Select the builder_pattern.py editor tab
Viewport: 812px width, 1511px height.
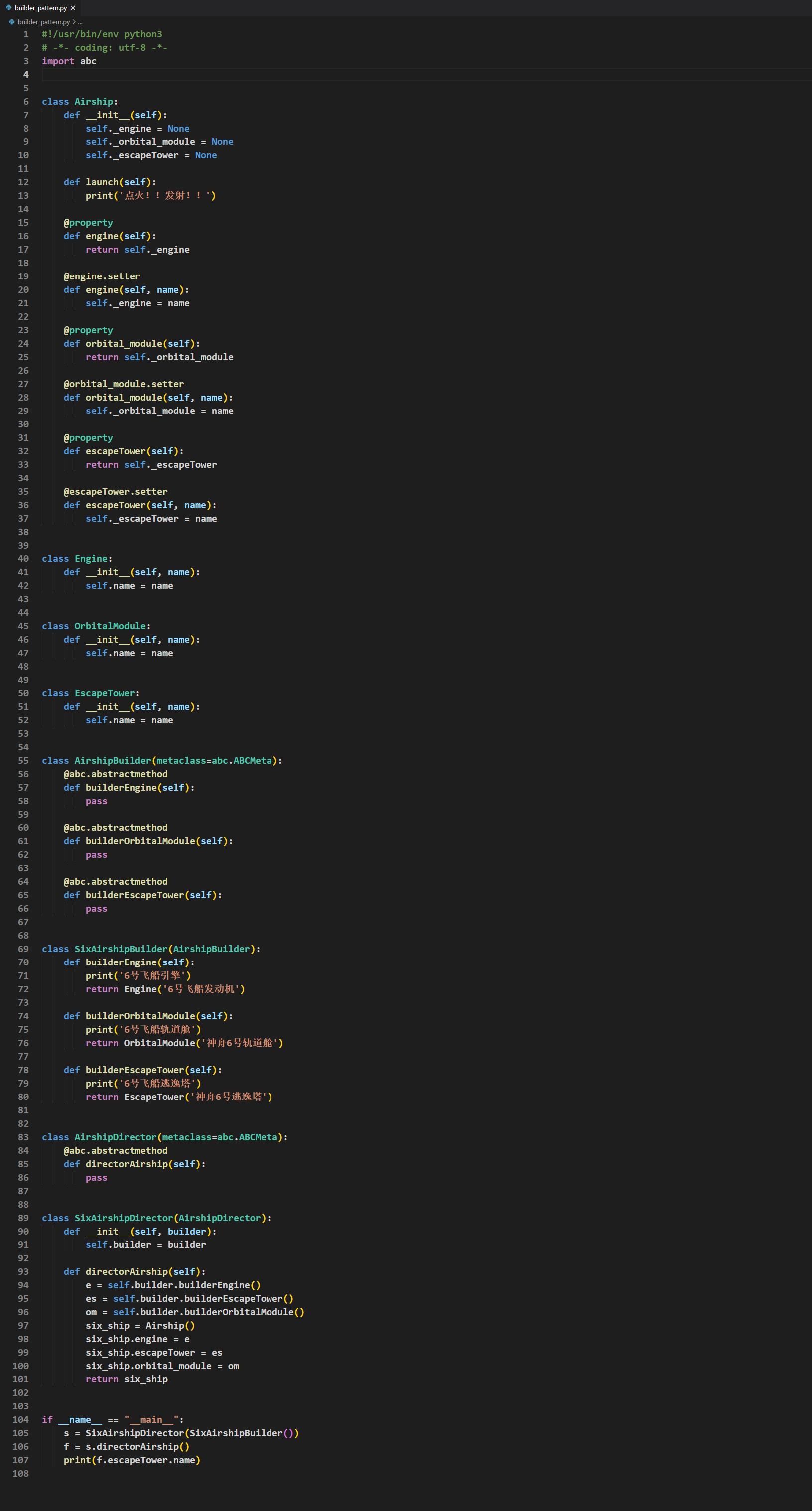[x=40, y=8]
